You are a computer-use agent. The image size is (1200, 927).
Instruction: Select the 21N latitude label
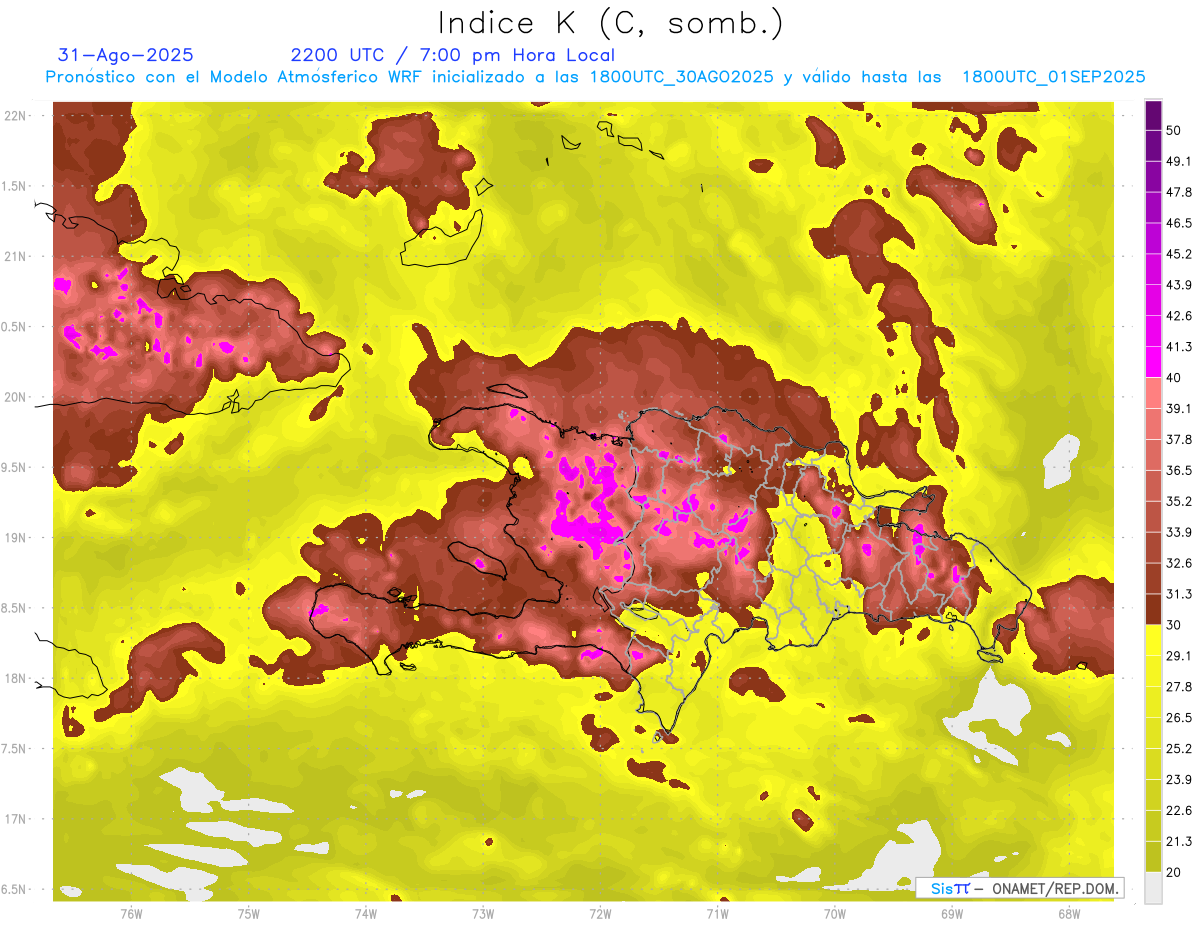coord(16,256)
